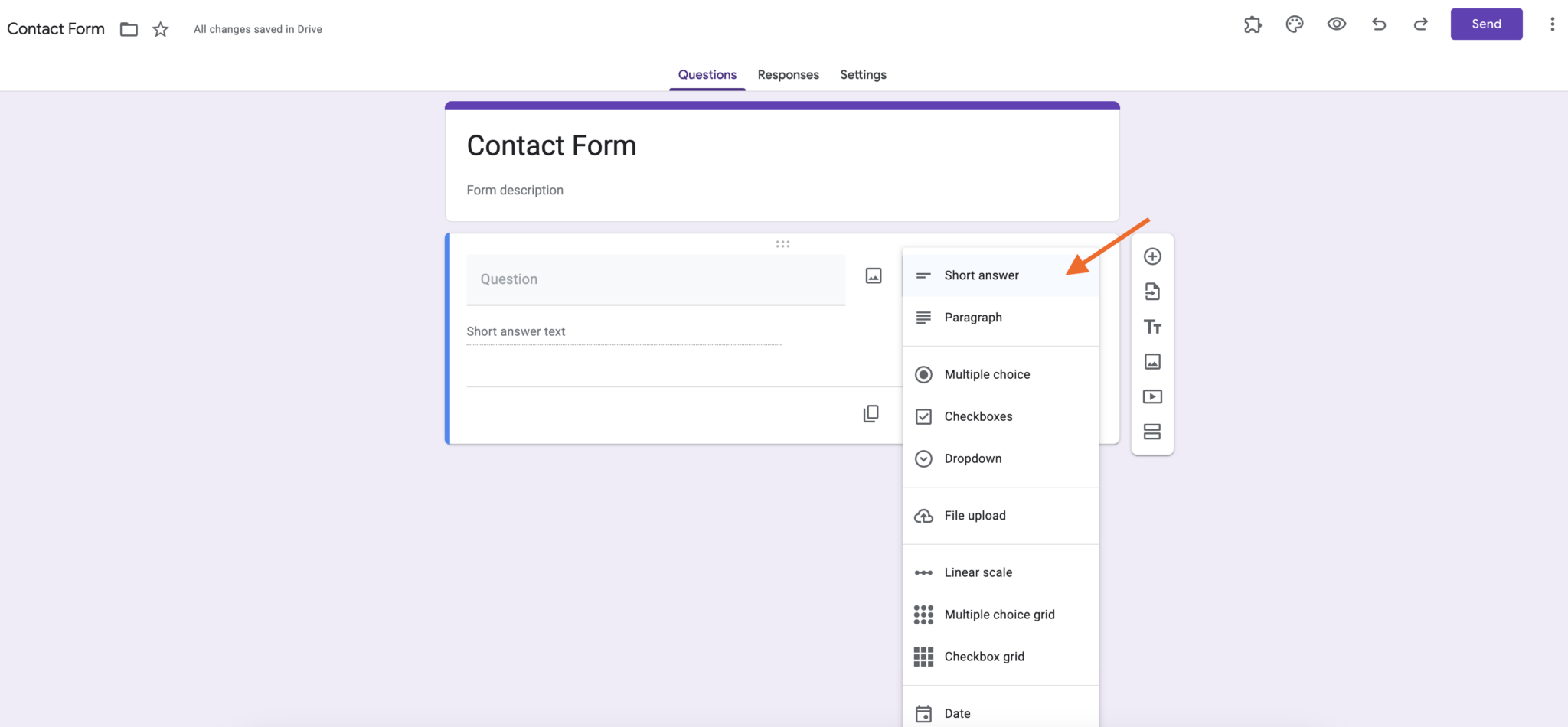Open the Add-ons puzzle icon

[1253, 24]
